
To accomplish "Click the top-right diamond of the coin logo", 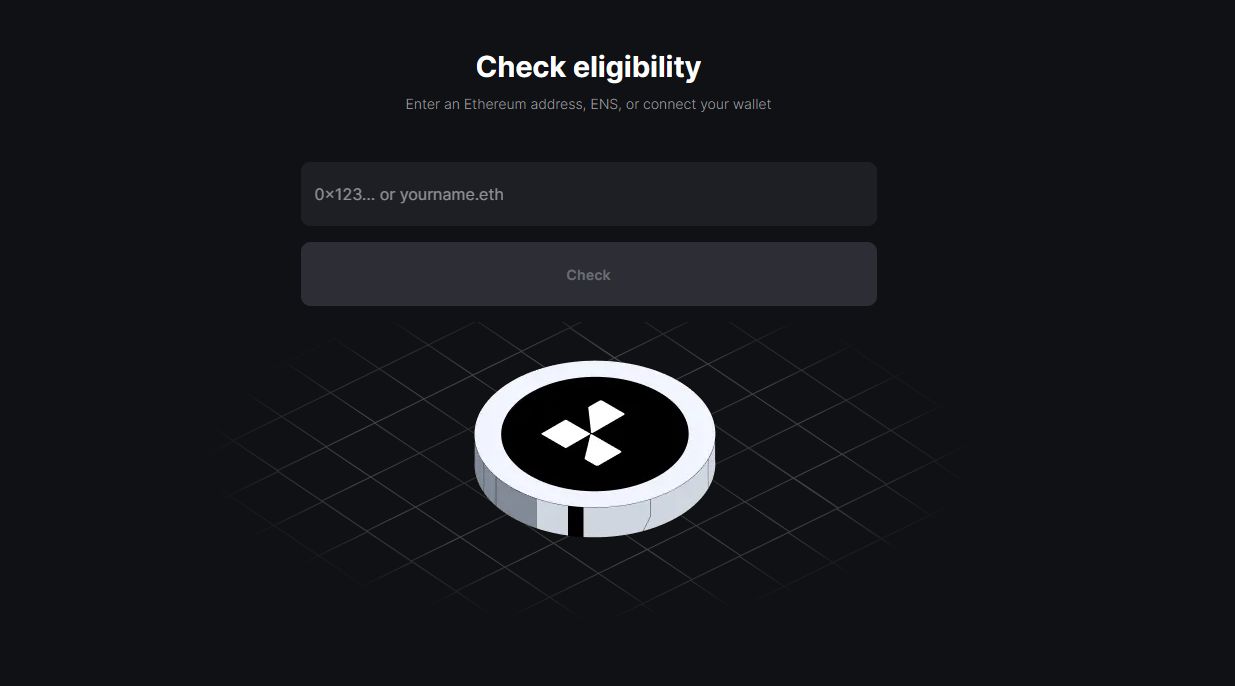I will [605, 418].
